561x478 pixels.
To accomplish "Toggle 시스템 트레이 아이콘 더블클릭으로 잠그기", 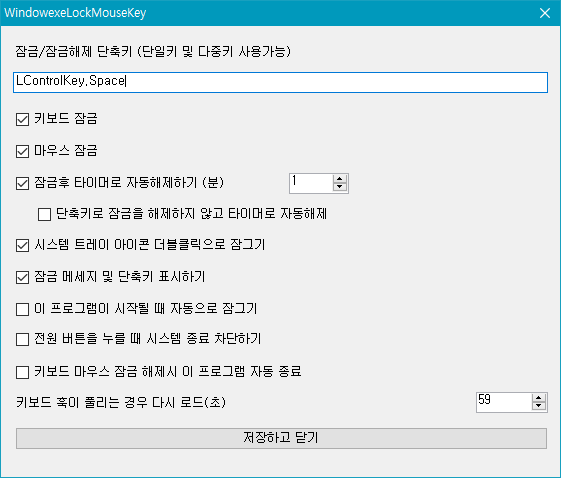I will click(x=23, y=246).
